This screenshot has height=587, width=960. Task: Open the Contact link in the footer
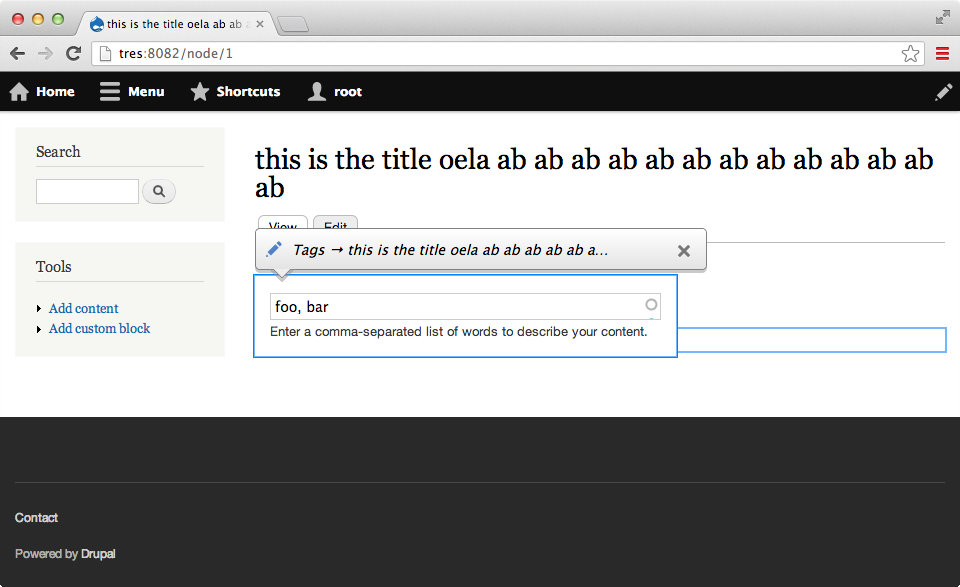[36, 517]
